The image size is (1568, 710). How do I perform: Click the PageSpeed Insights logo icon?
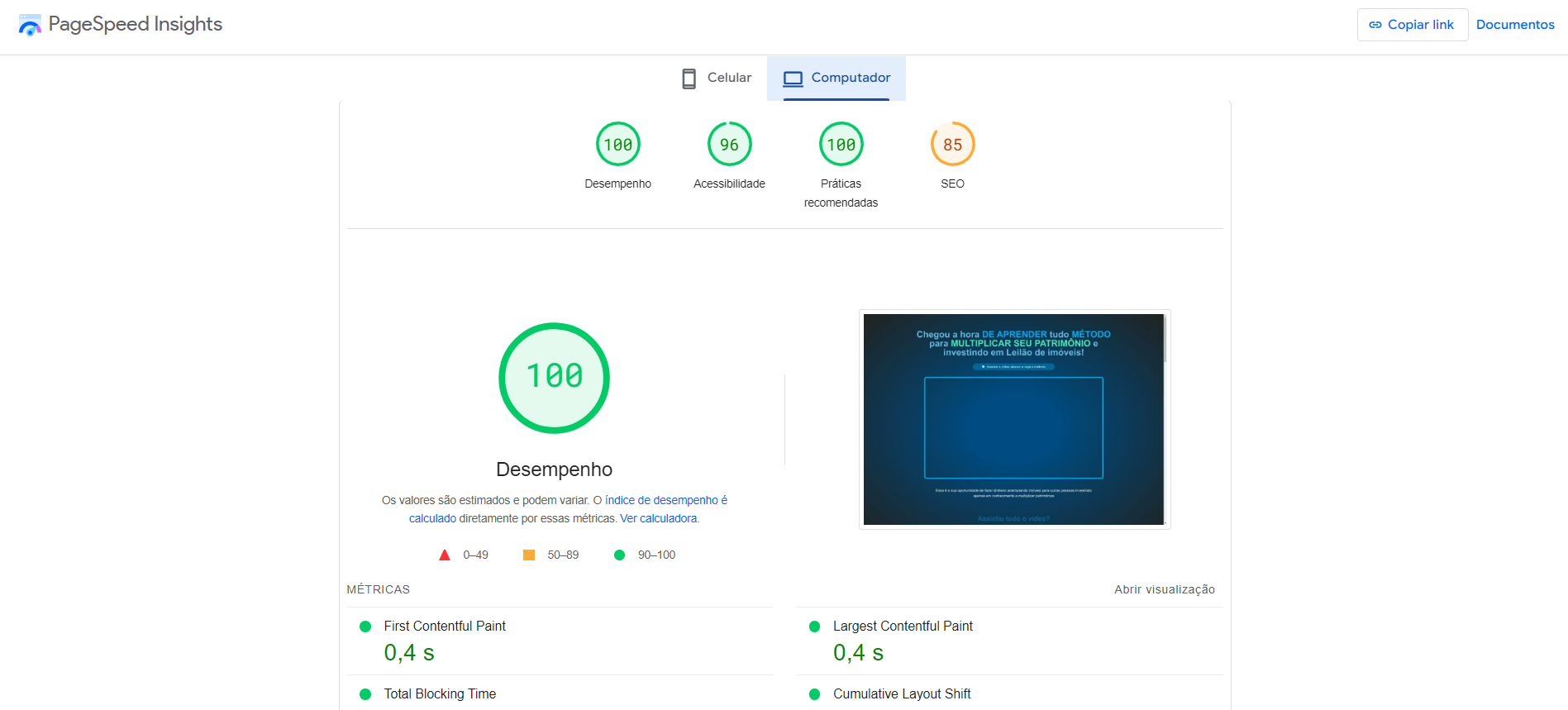(30, 26)
